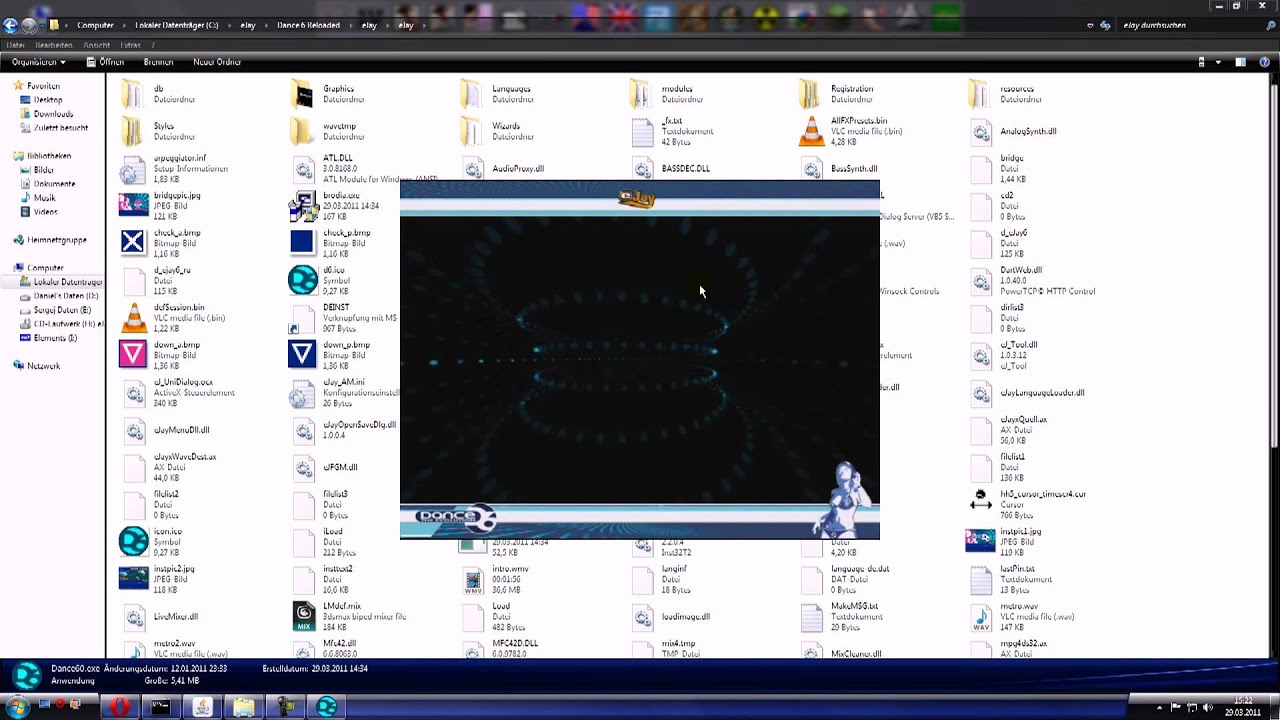The height and width of the screenshot is (720, 1280).
Task: Select Daniel's Daten (D:) drive
Action: [x=66, y=296]
